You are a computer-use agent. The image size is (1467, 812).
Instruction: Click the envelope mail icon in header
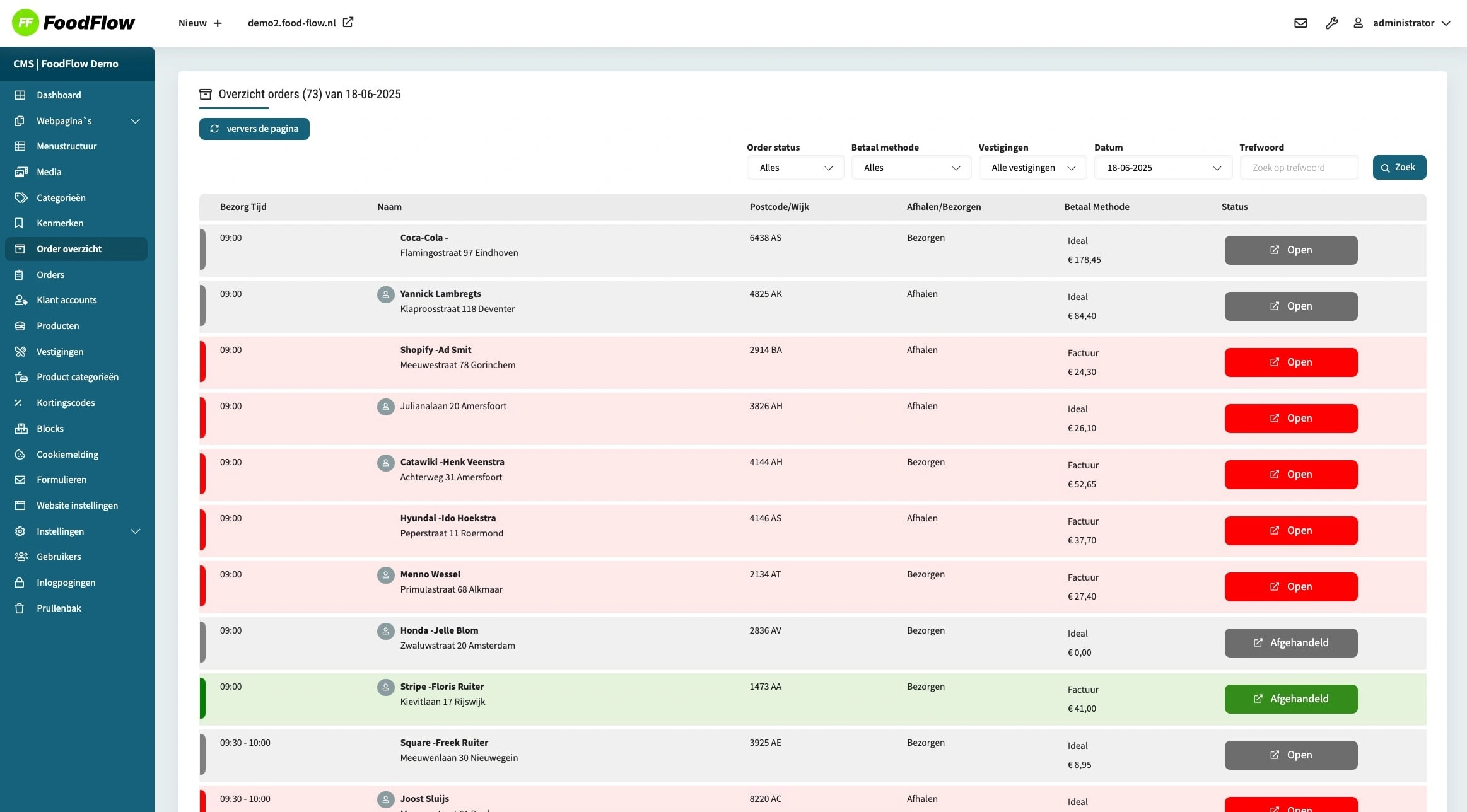[x=1300, y=23]
